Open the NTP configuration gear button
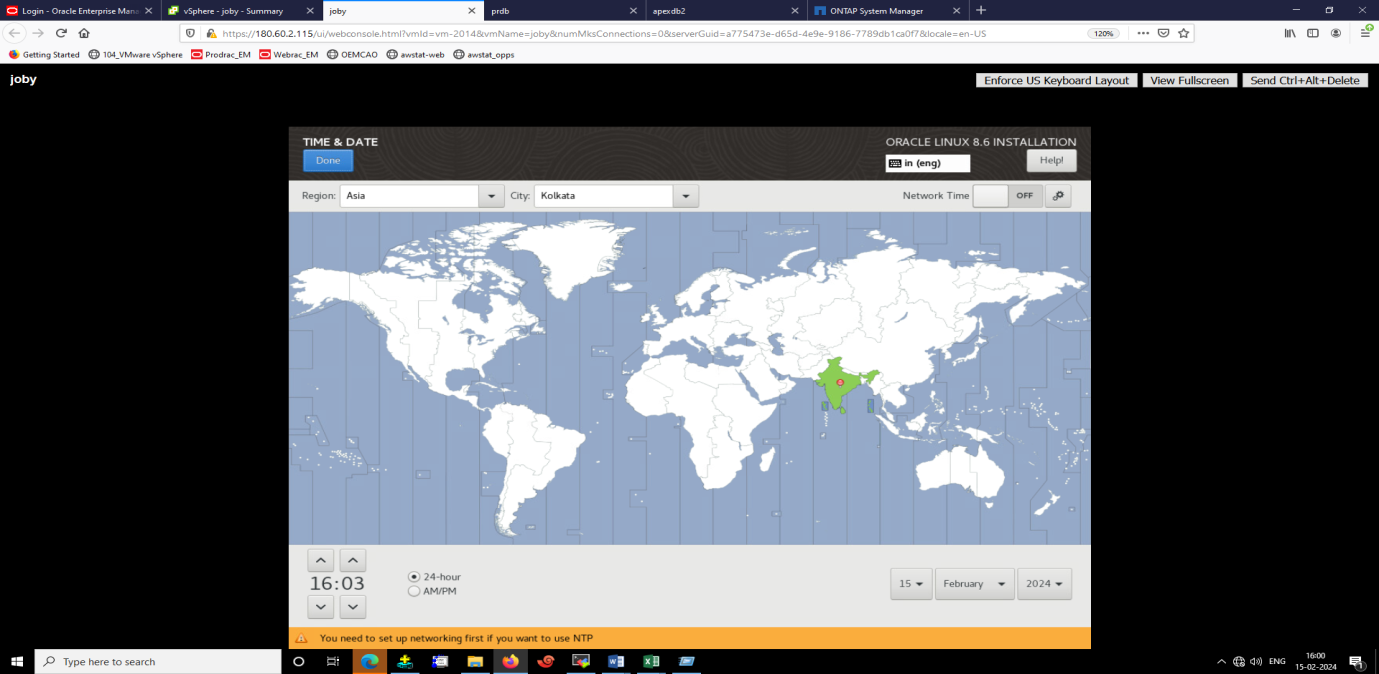Screen dimensions: 1379x674 click(x=1058, y=196)
